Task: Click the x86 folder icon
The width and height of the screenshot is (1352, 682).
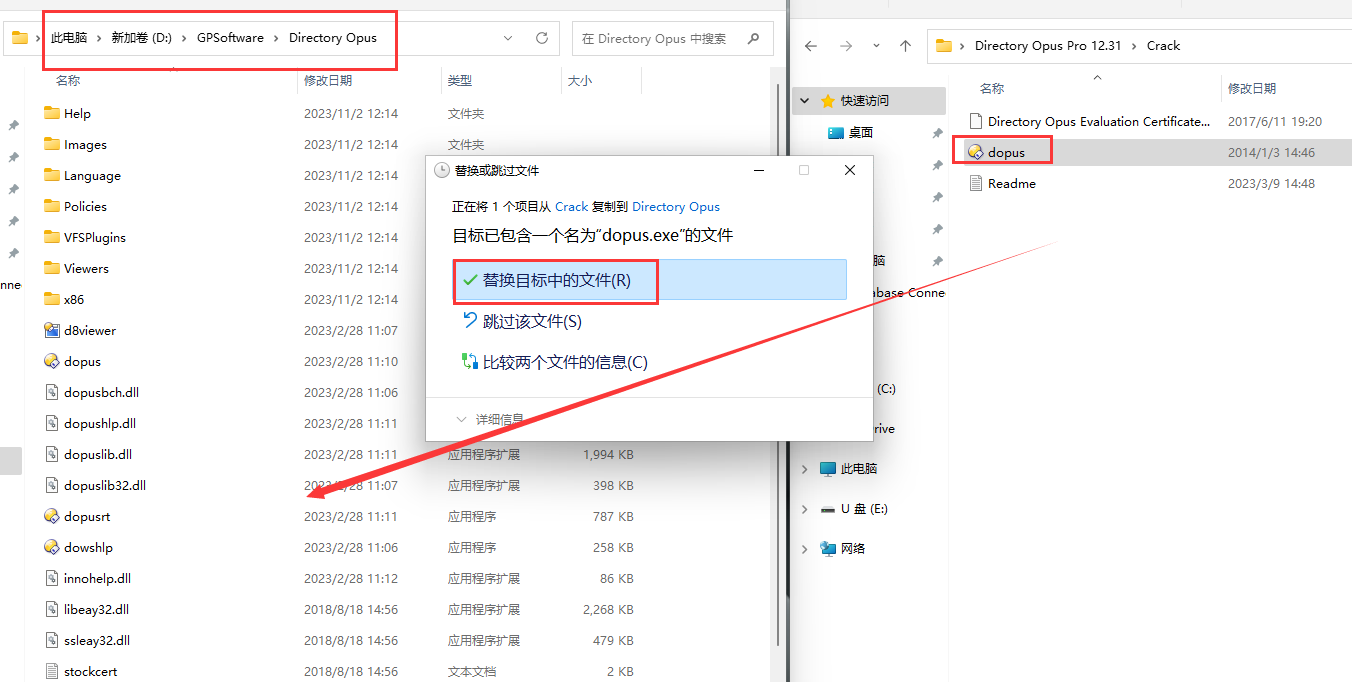Action: (52, 299)
